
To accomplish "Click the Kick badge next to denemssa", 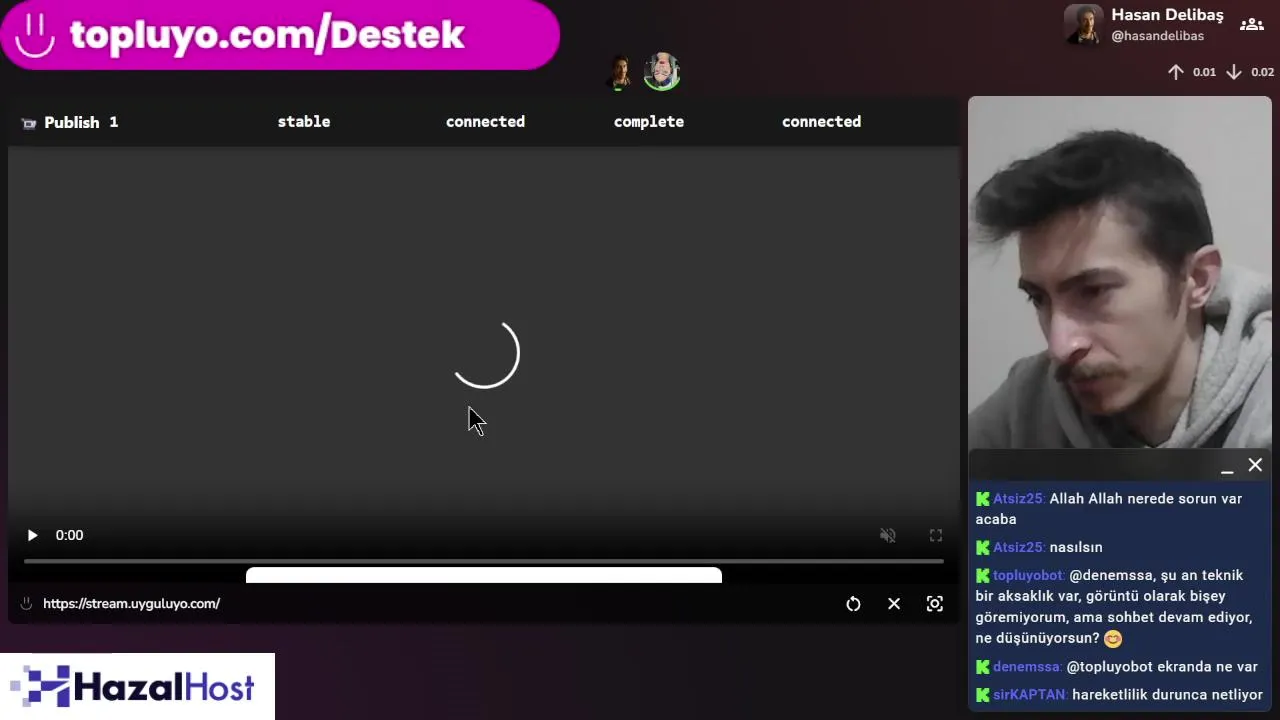I will click(983, 667).
